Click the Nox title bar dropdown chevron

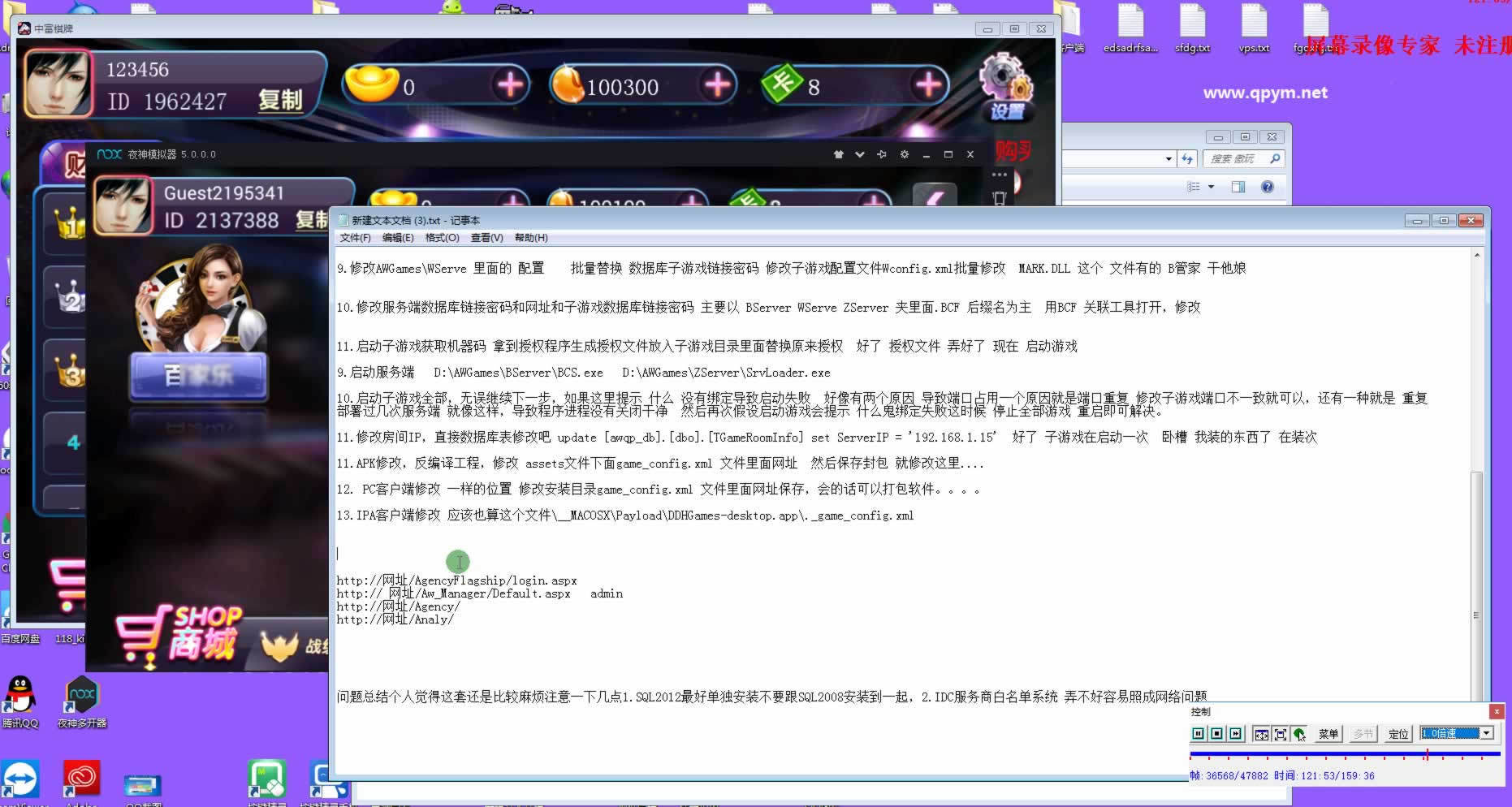tap(860, 154)
